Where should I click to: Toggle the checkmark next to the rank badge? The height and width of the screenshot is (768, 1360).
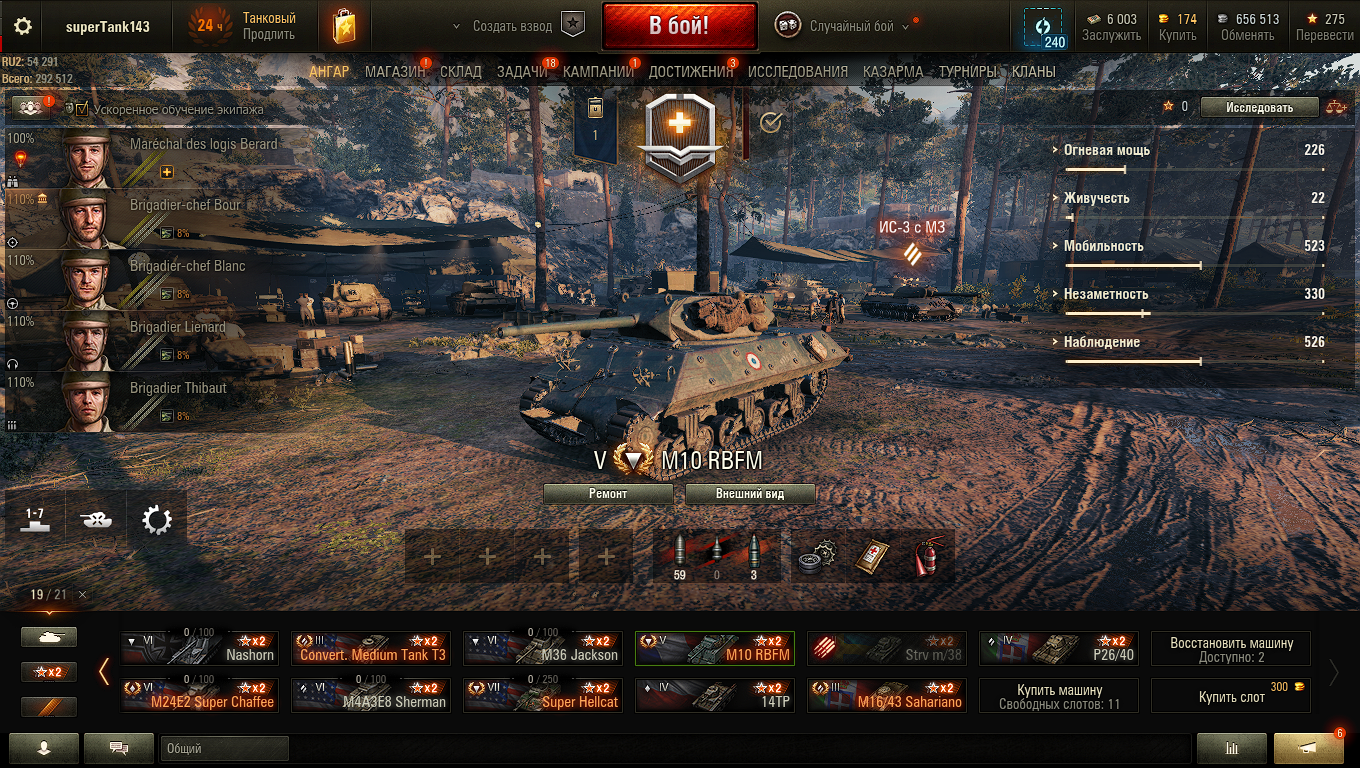(771, 123)
